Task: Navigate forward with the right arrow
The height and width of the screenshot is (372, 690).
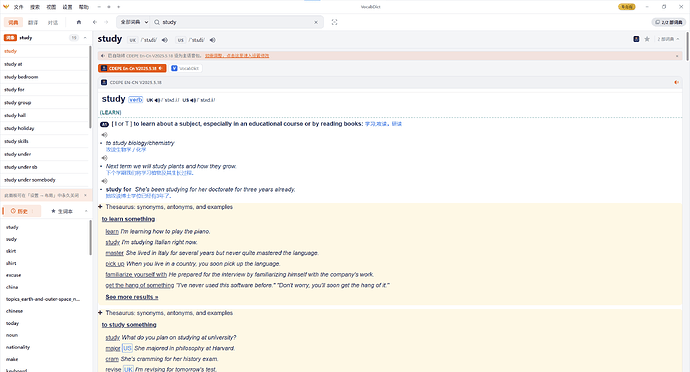Action: click(106, 22)
